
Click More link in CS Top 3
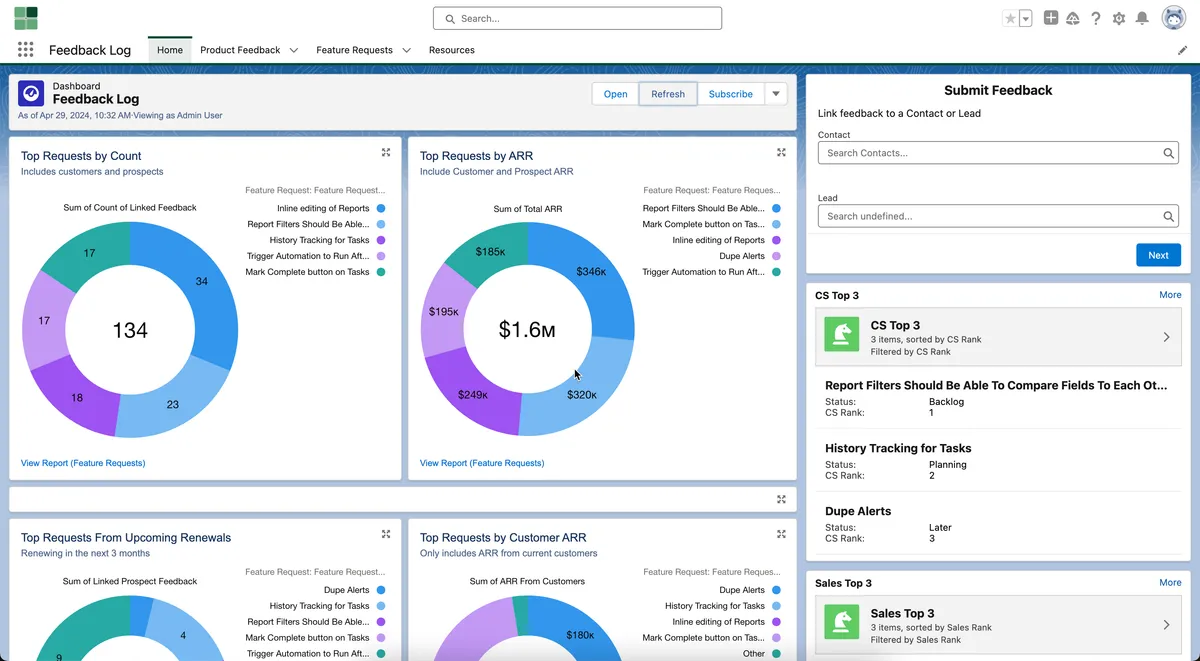click(x=1170, y=295)
